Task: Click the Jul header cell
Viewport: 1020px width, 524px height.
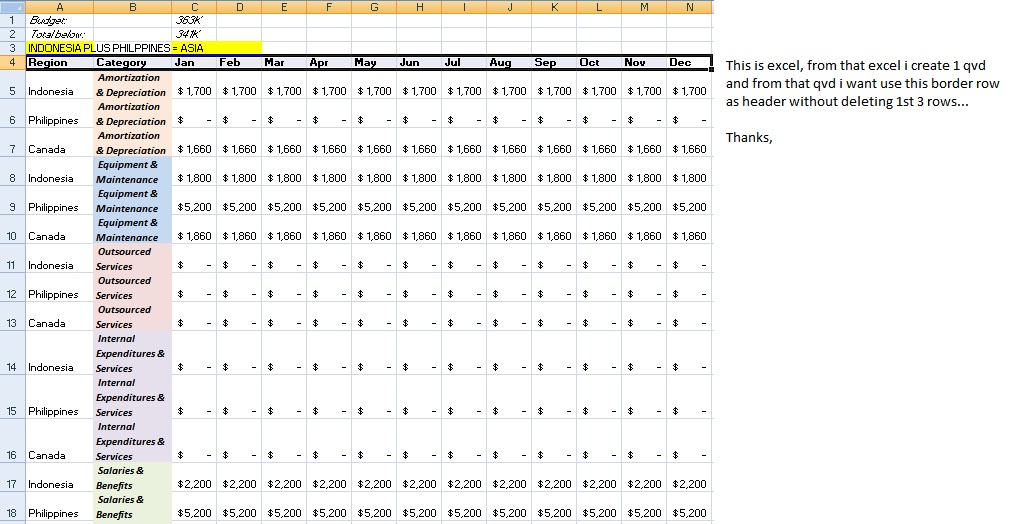Action: click(x=464, y=62)
